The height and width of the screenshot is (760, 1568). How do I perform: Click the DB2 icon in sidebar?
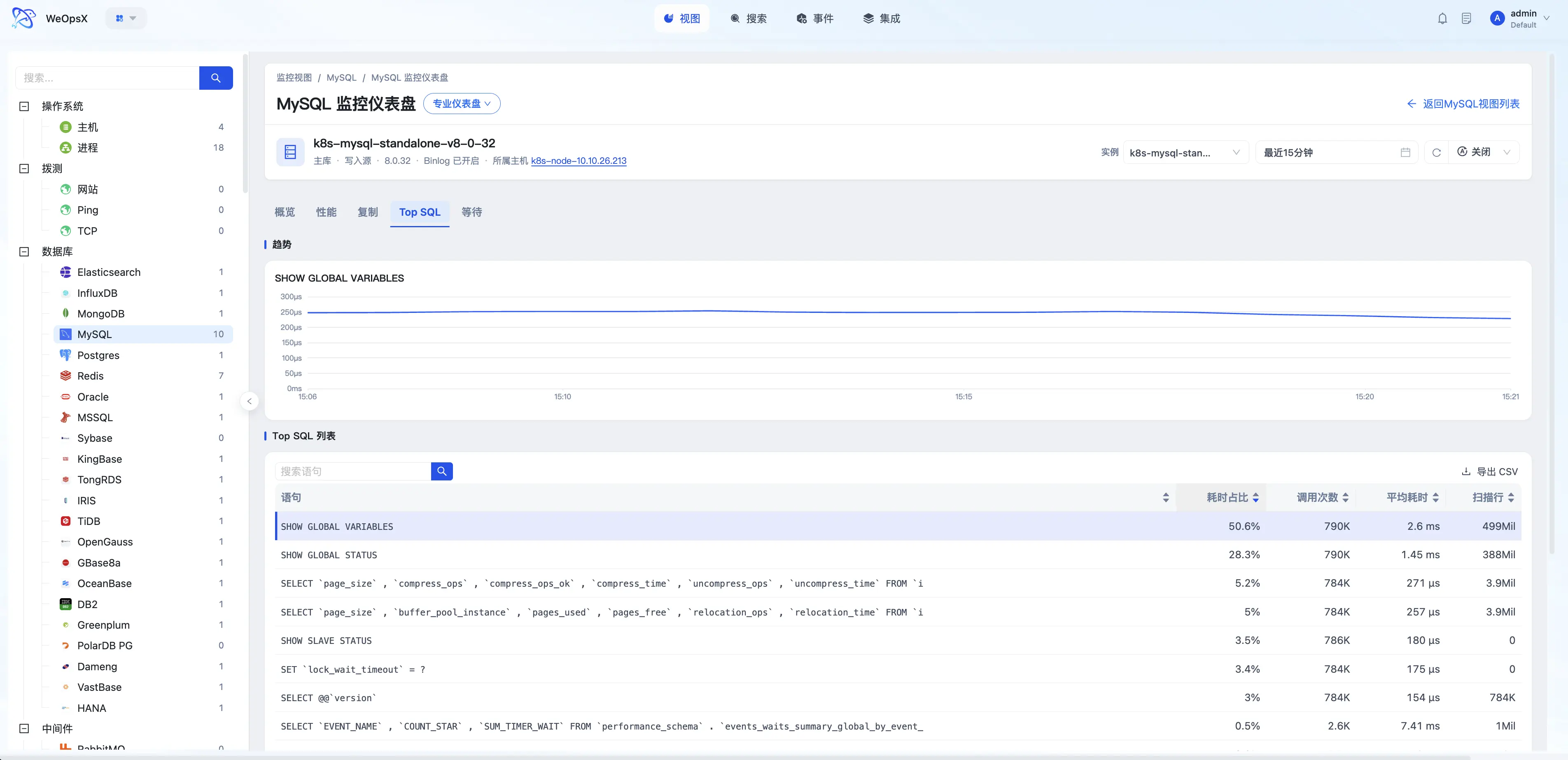click(66, 604)
